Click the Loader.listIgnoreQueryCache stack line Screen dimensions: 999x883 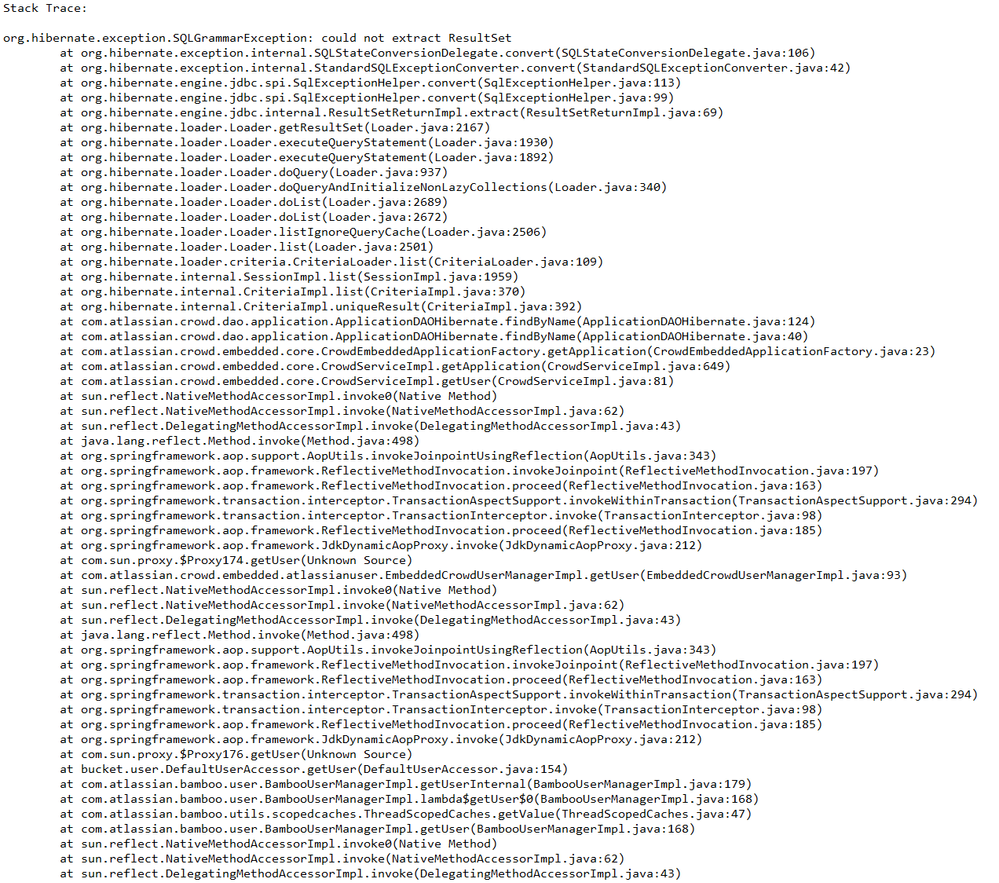coord(303,232)
